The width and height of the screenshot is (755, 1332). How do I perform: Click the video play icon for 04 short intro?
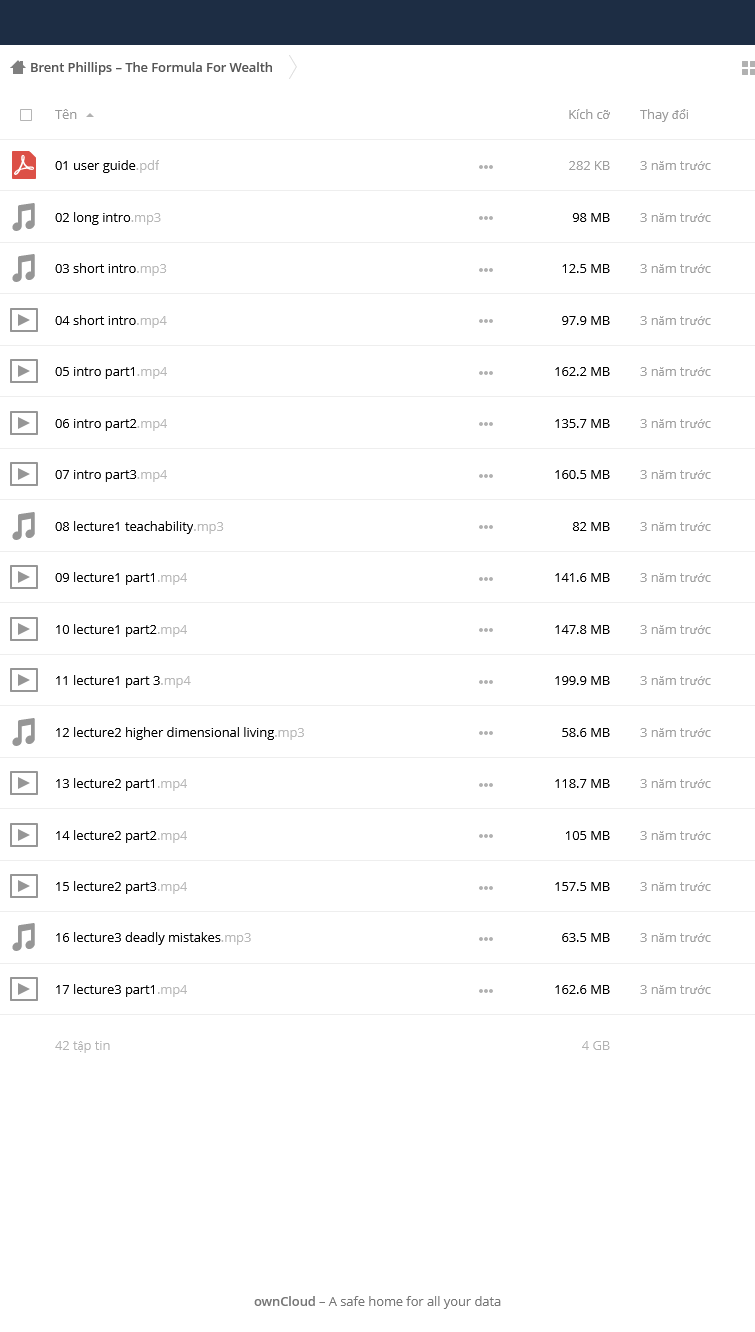click(x=24, y=320)
